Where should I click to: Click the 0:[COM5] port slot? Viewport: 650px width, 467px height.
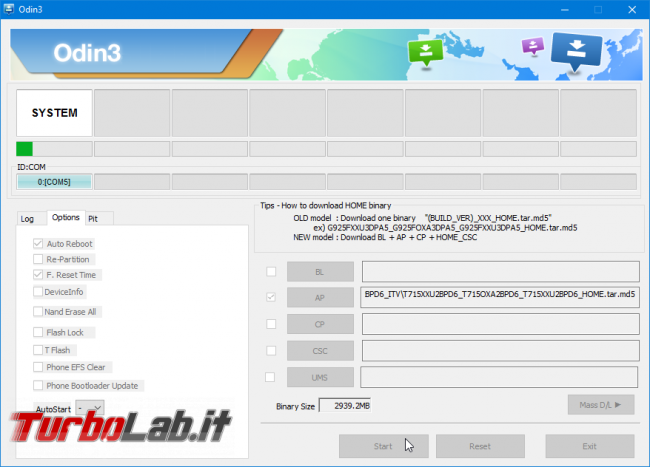(x=54, y=182)
